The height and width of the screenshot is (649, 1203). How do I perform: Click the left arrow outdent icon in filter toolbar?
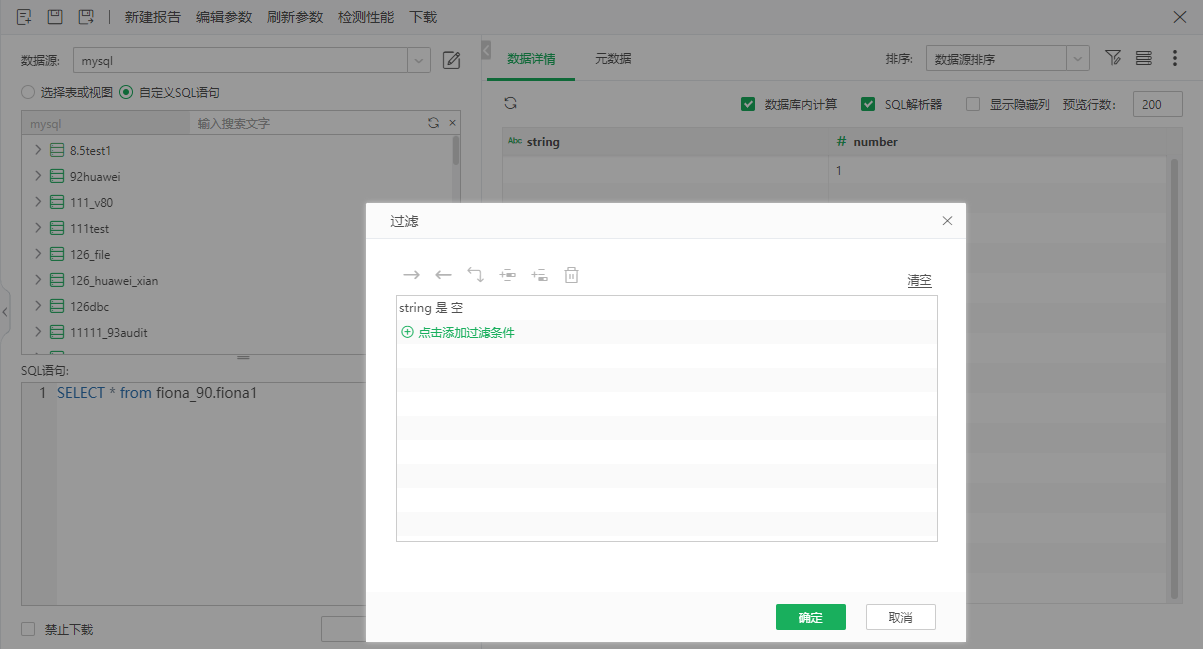click(443, 274)
